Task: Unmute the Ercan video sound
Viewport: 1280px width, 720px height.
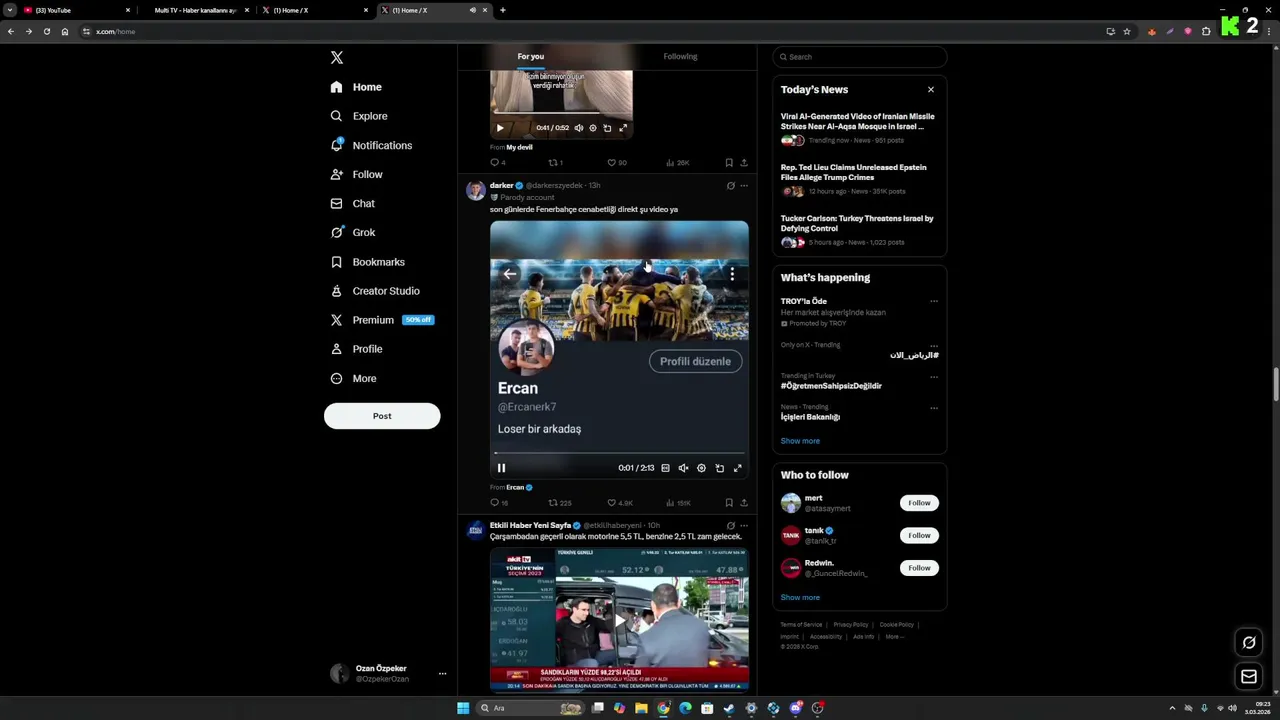Action: [684, 468]
